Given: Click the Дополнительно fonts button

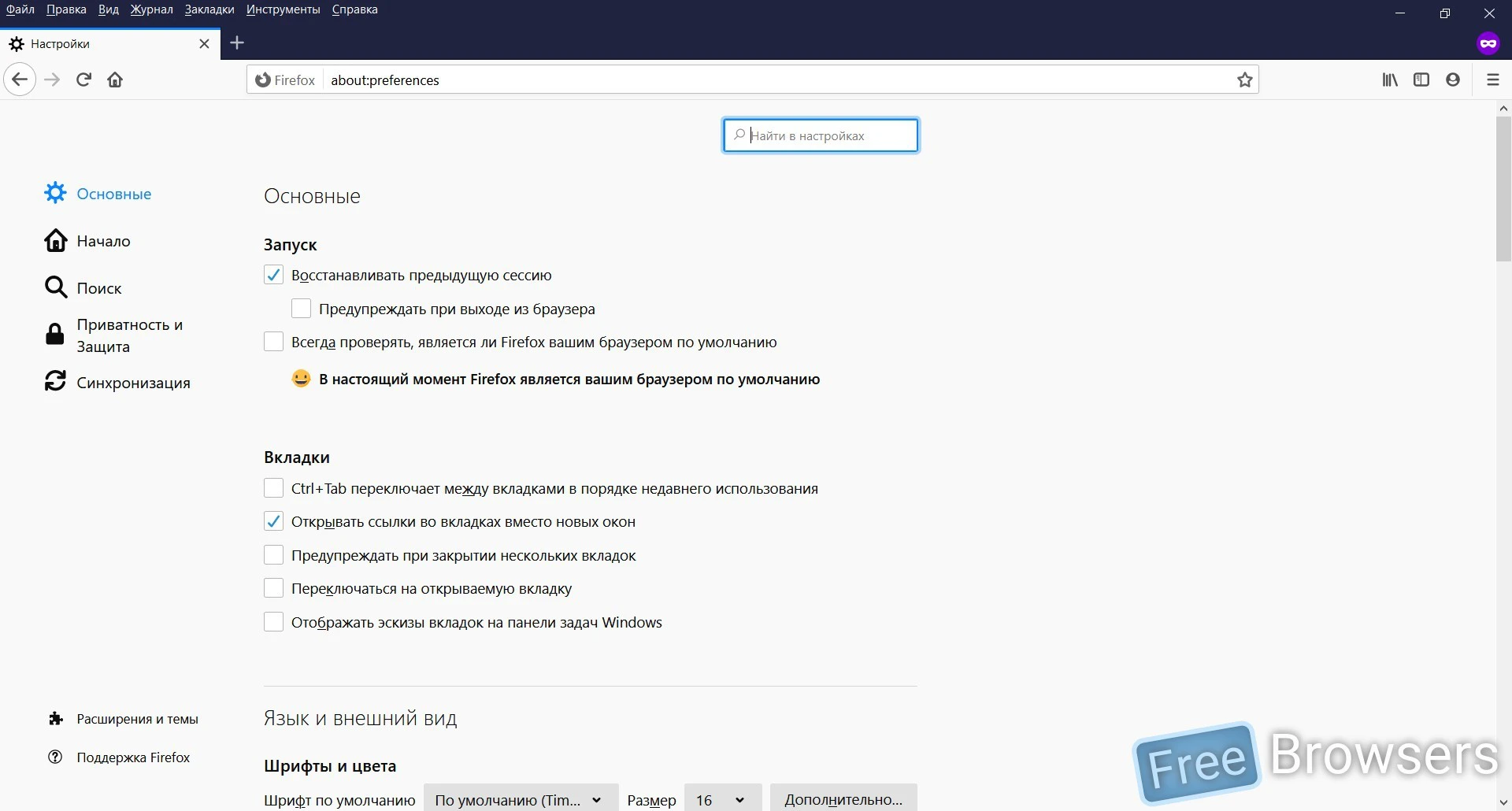Looking at the screenshot, I should pyautogui.click(x=843, y=798).
